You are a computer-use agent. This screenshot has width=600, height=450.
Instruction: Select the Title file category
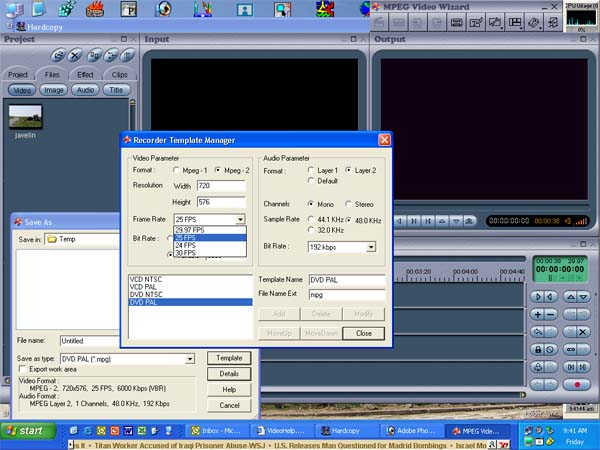116,90
